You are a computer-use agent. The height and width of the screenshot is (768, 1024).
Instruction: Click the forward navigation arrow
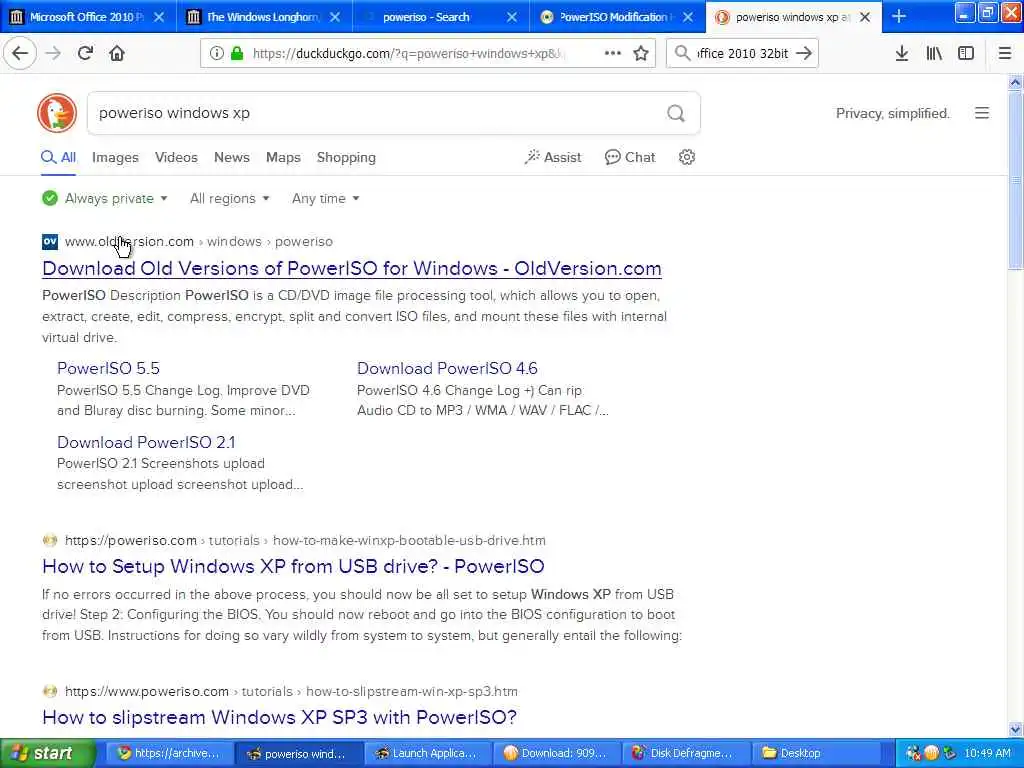point(54,54)
